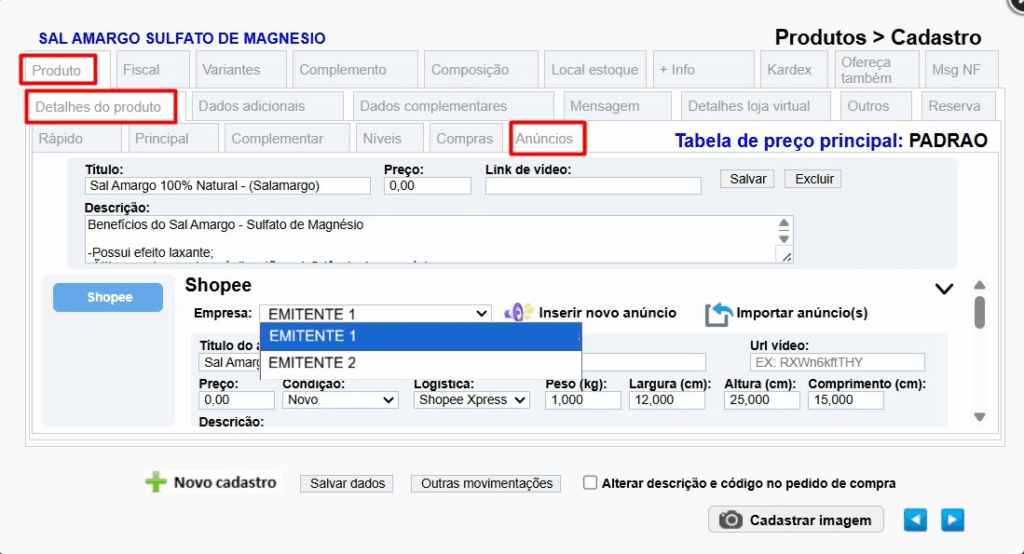Open the Produto tab
The width and height of the screenshot is (1024, 554).
pyautogui.click(x=57, y=70)
